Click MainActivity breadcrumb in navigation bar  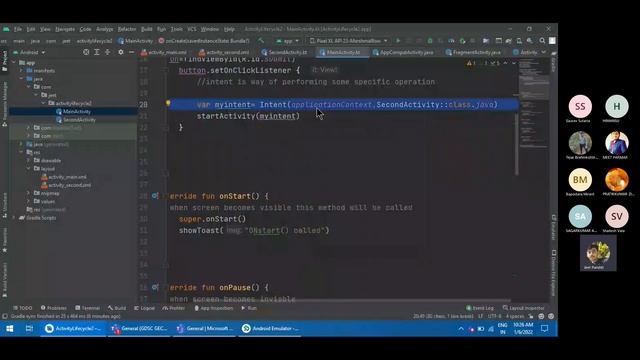tap(135, 41)
